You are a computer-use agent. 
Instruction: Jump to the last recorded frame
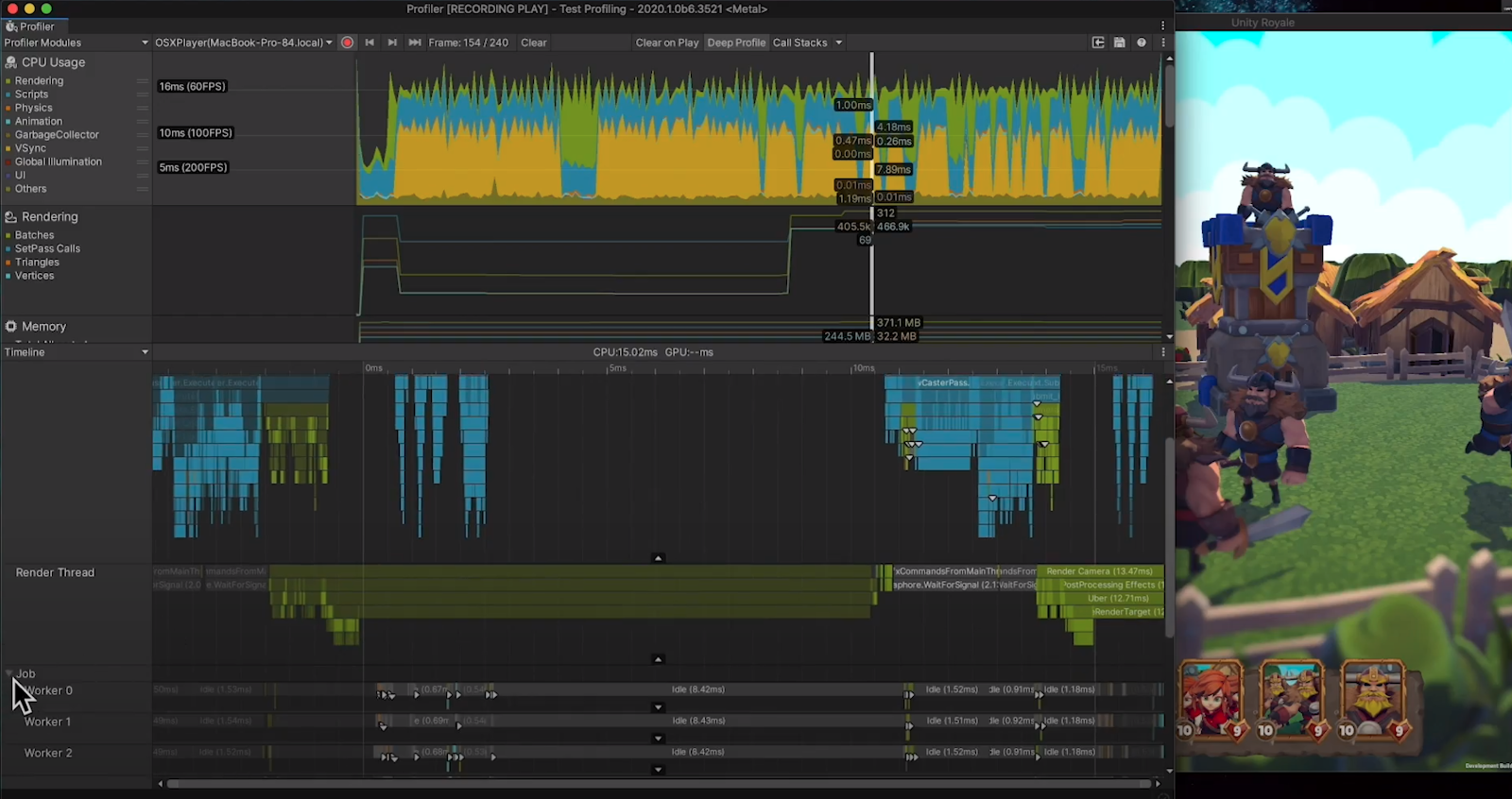[415, 42]
